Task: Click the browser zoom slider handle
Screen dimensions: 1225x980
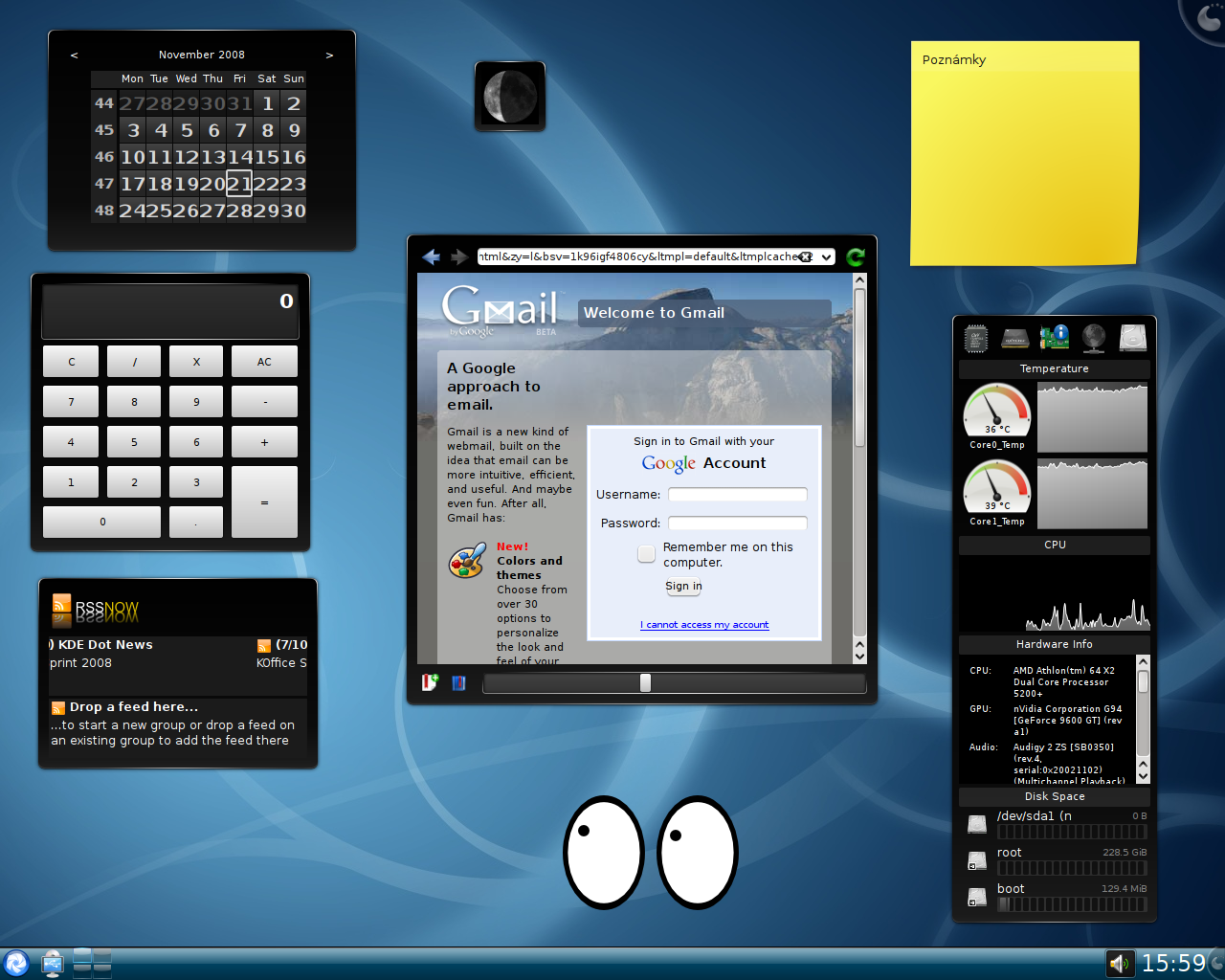Action: click(x=645, y=682)
